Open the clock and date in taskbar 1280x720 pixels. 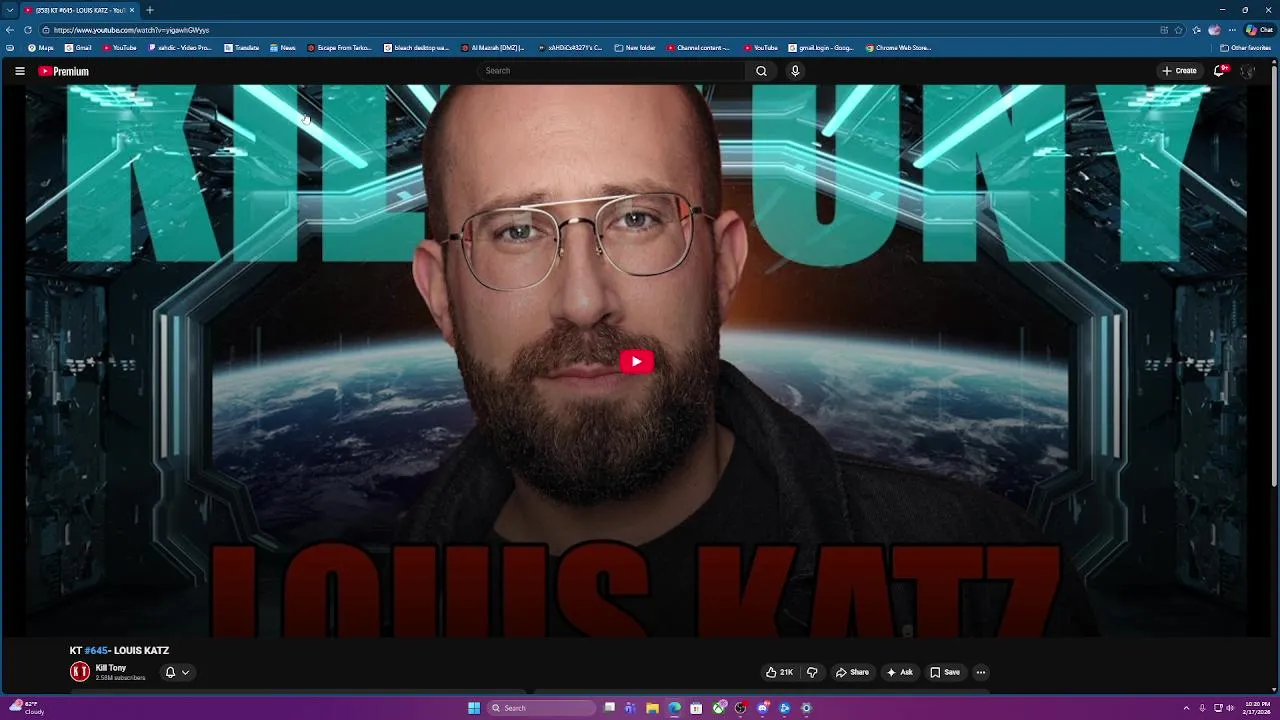[x=1257, y=708]
